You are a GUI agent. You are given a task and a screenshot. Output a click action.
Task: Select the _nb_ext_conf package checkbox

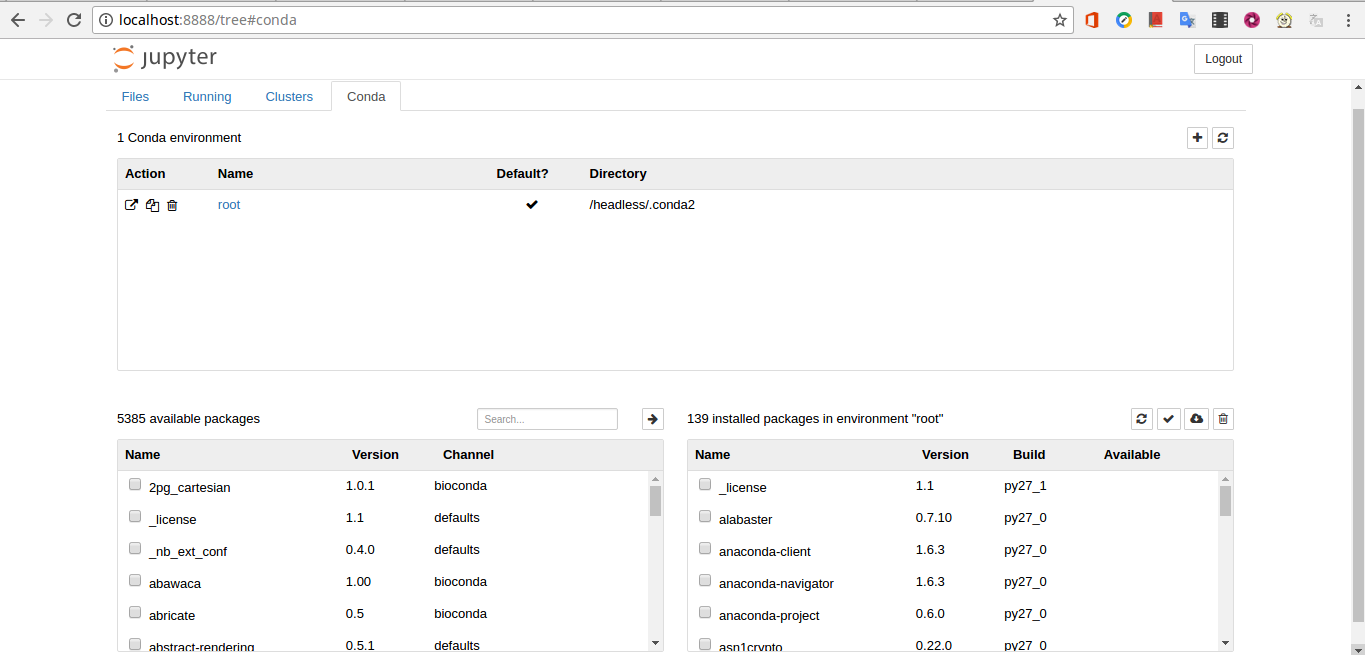(x=135, y=549)
